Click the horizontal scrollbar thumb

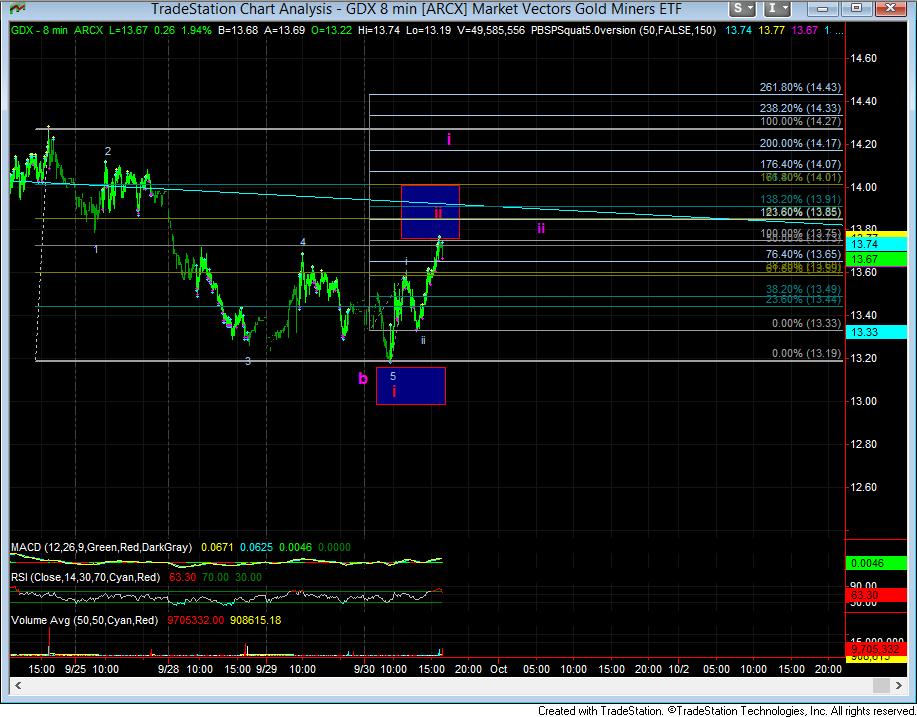click(x=880, y=685)
